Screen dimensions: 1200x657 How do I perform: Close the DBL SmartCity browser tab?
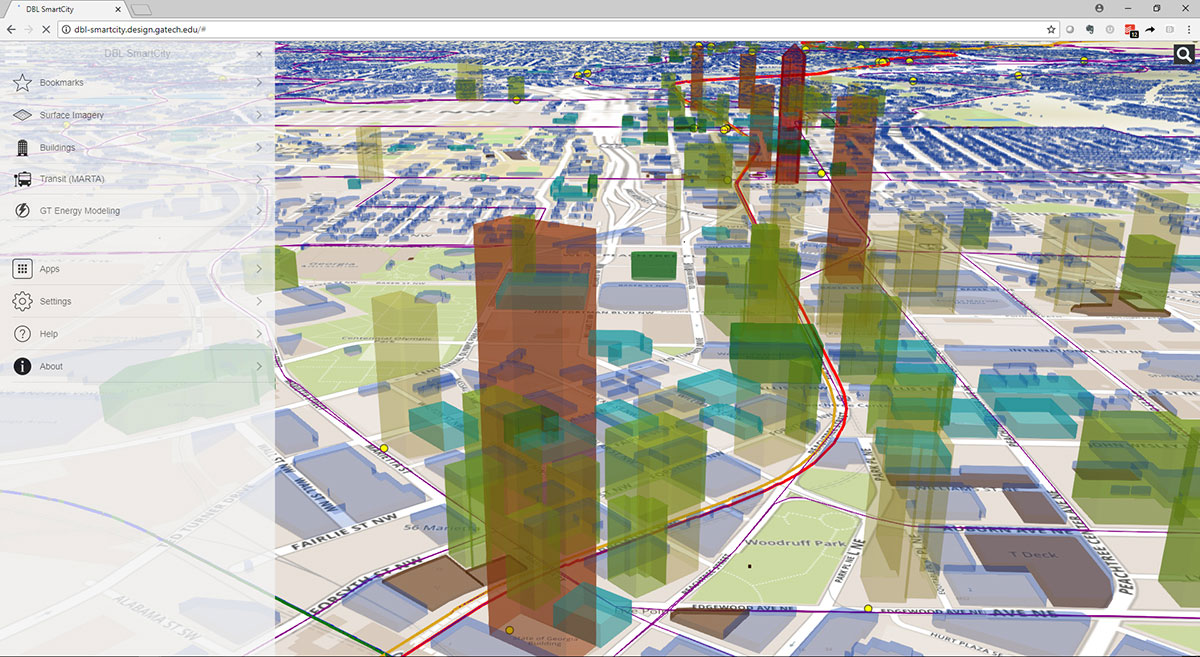click(x=120, y=9)
